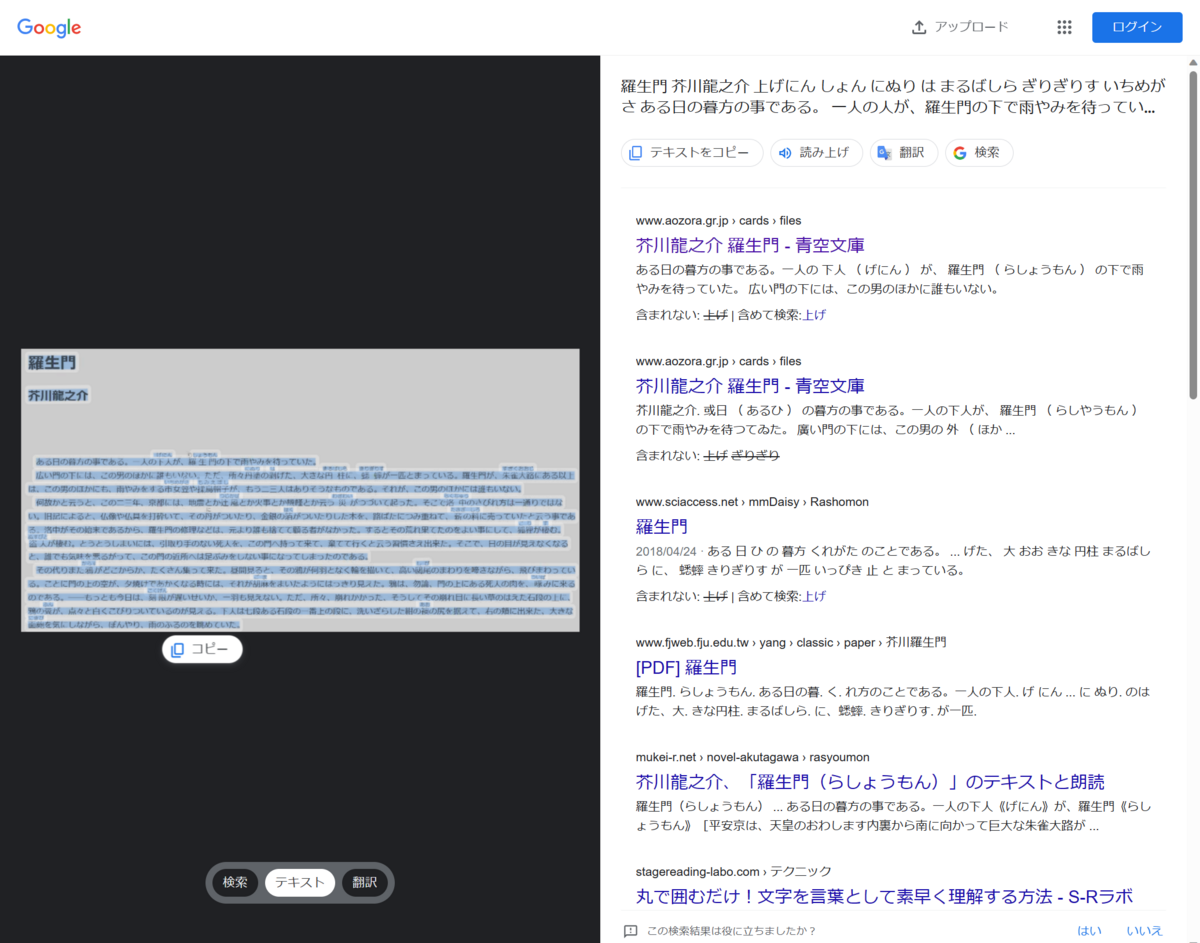
Task: Click the 翻訳 chip under the text
Action: pos(904,153)
